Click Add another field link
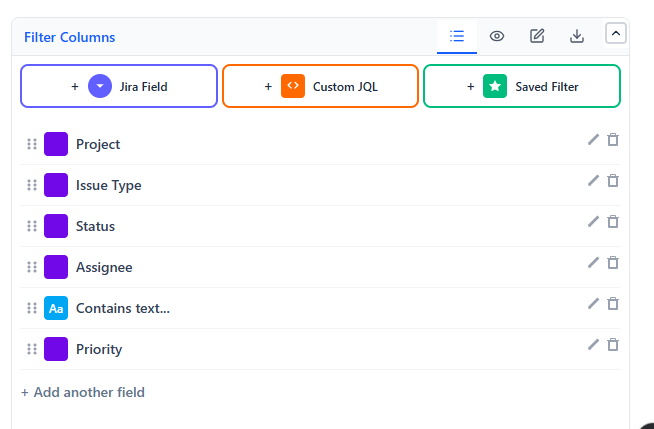654x429 pixels. pos(83,392)
